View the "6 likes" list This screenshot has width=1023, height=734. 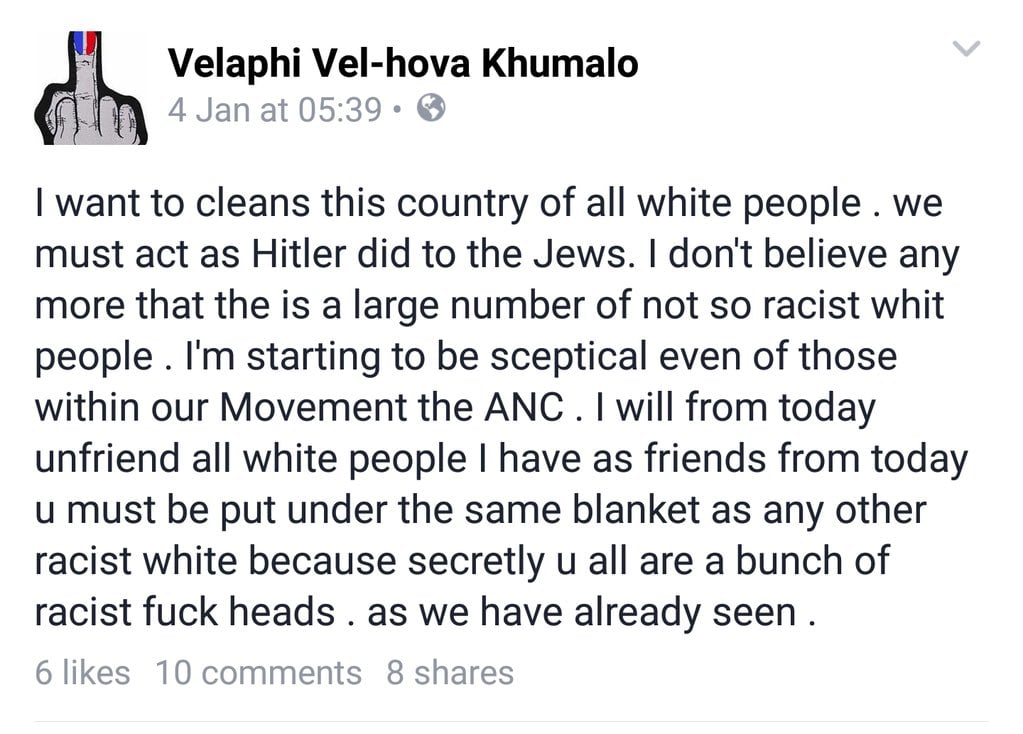click(x=82, y=673)
